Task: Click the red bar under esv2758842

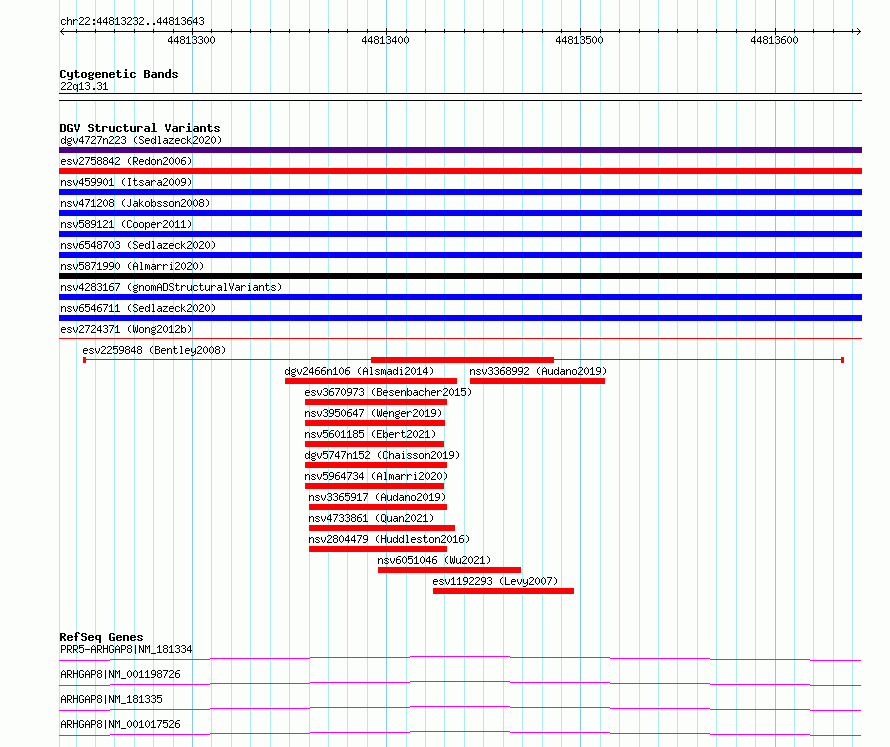Action: [460, 171]
